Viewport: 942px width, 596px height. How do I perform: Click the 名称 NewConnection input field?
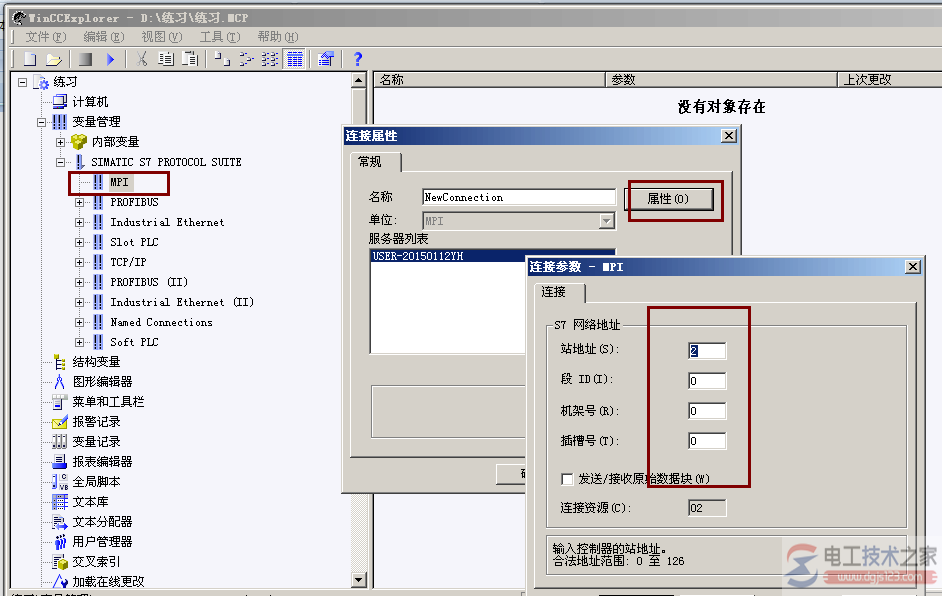click(x=519, y=197)
